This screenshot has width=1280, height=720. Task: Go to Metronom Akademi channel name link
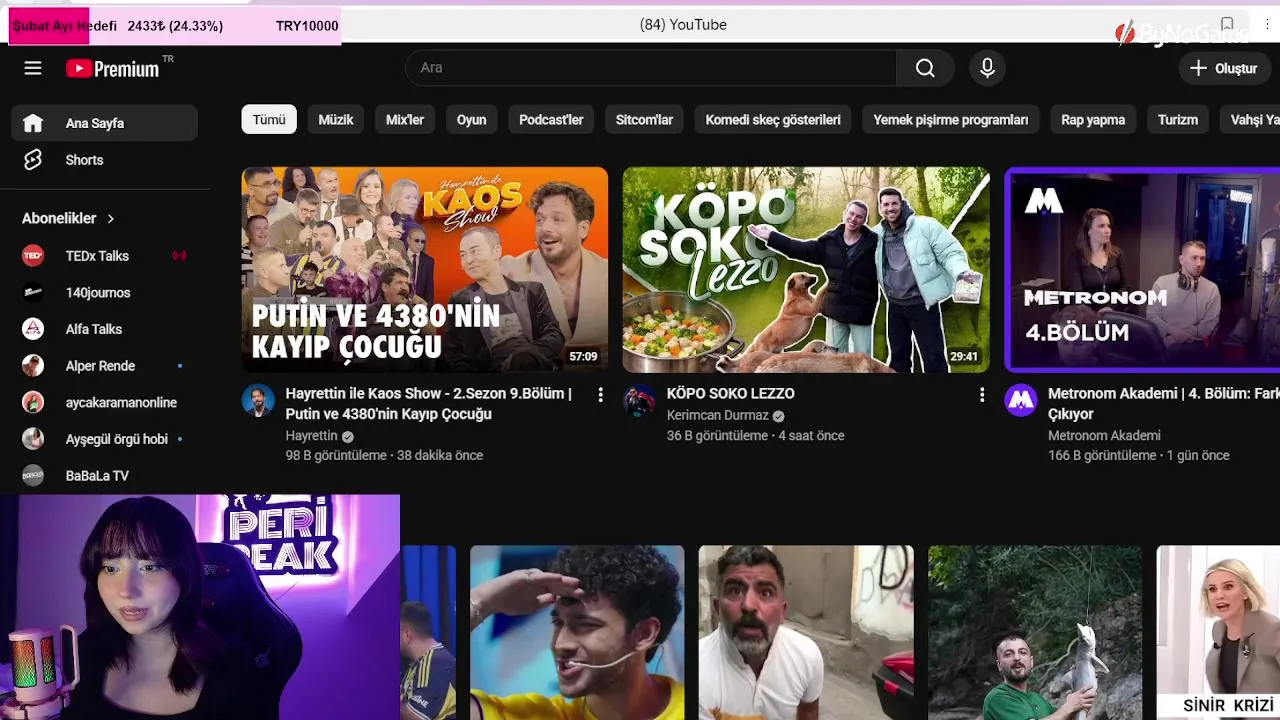tap(1104, 436)
